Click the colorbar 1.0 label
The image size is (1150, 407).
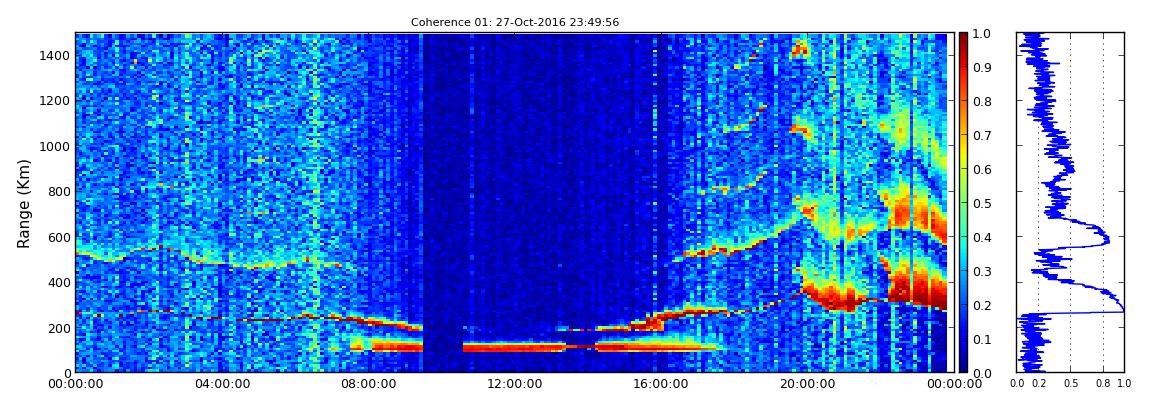coord(981,33)
